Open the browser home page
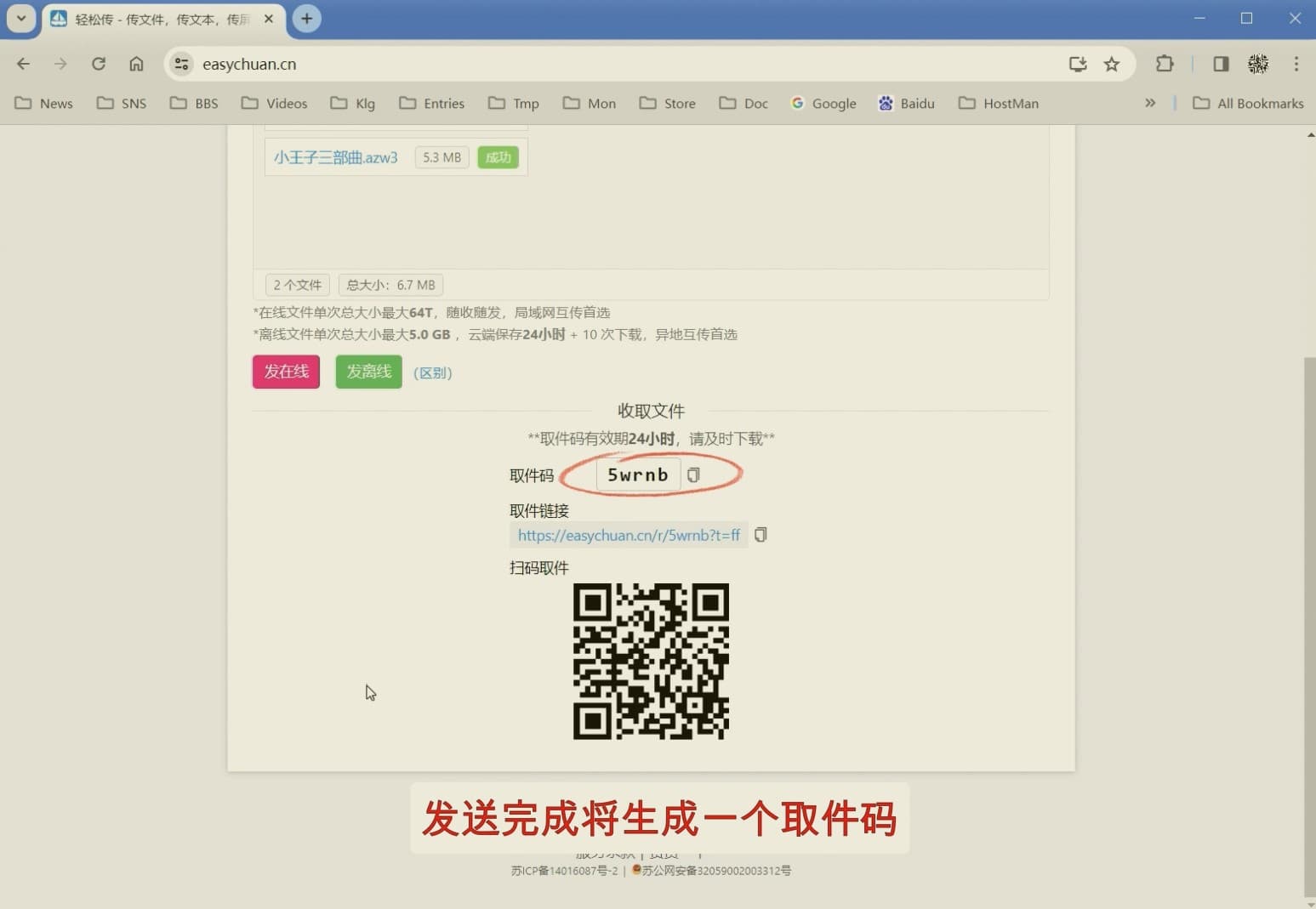The width and height of the screenshot is (1316, 909). click(x=136, y=64)
